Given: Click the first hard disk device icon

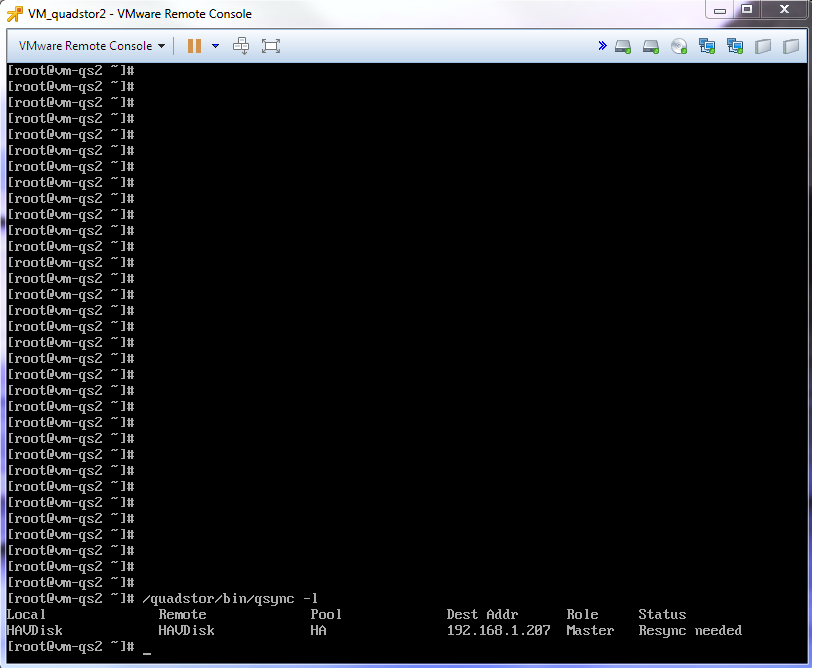Looking at the screenshot, I should pos(623,46).
